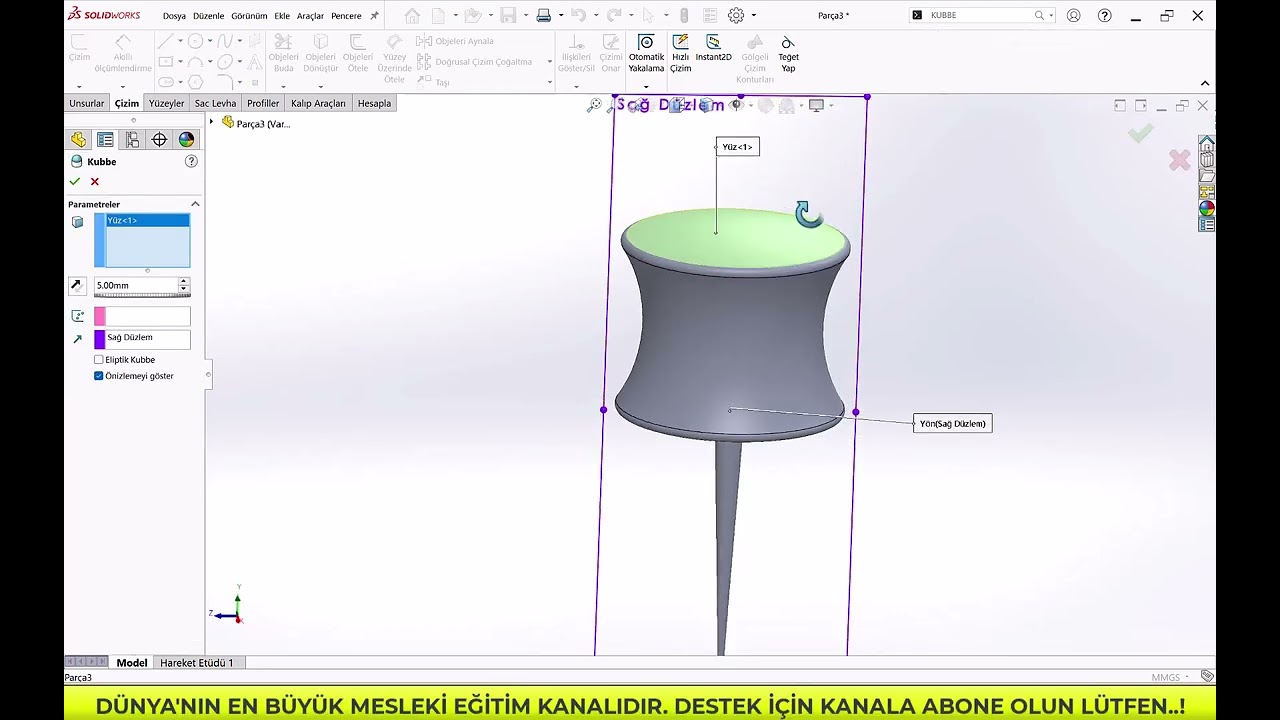Click the Sağ Düzlem direction selection box
The image size is (1280, 720).
pyautogui.click(x=142, y=339)
